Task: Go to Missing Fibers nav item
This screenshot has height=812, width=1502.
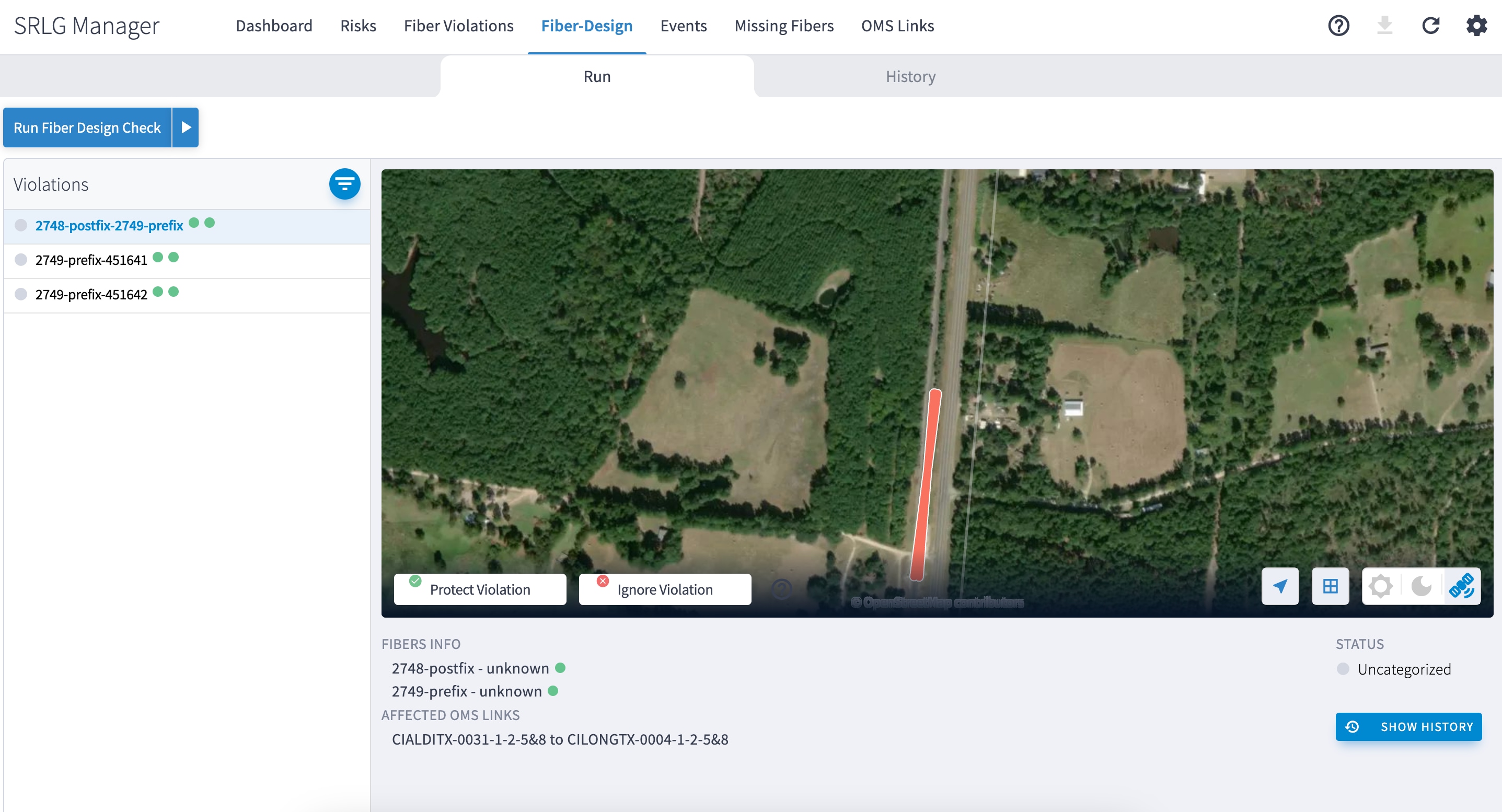Action: click(783, 26)
